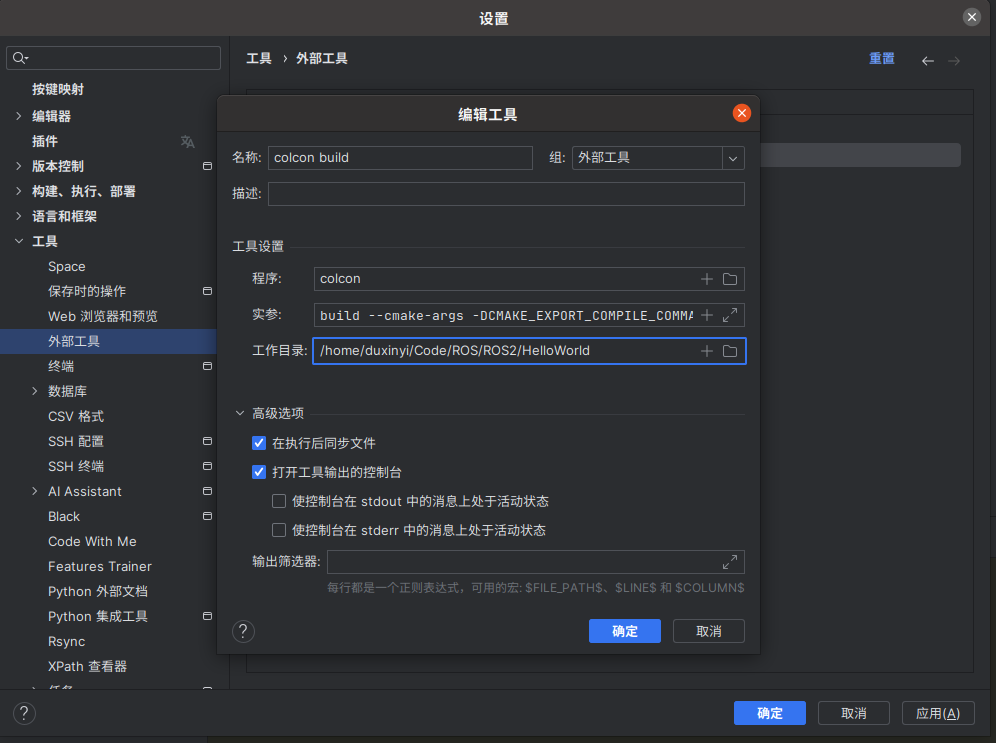Open help for the 设置 window

[24, 713]
